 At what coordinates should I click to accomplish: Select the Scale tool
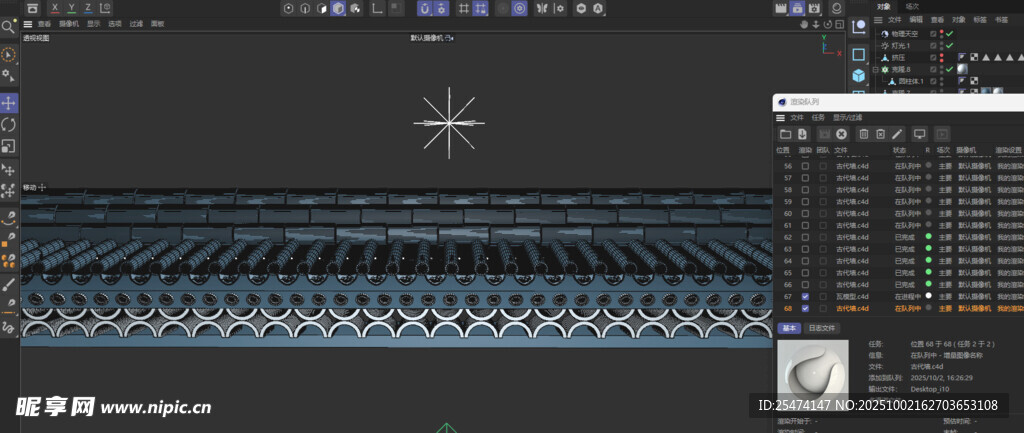pos(9,146)
